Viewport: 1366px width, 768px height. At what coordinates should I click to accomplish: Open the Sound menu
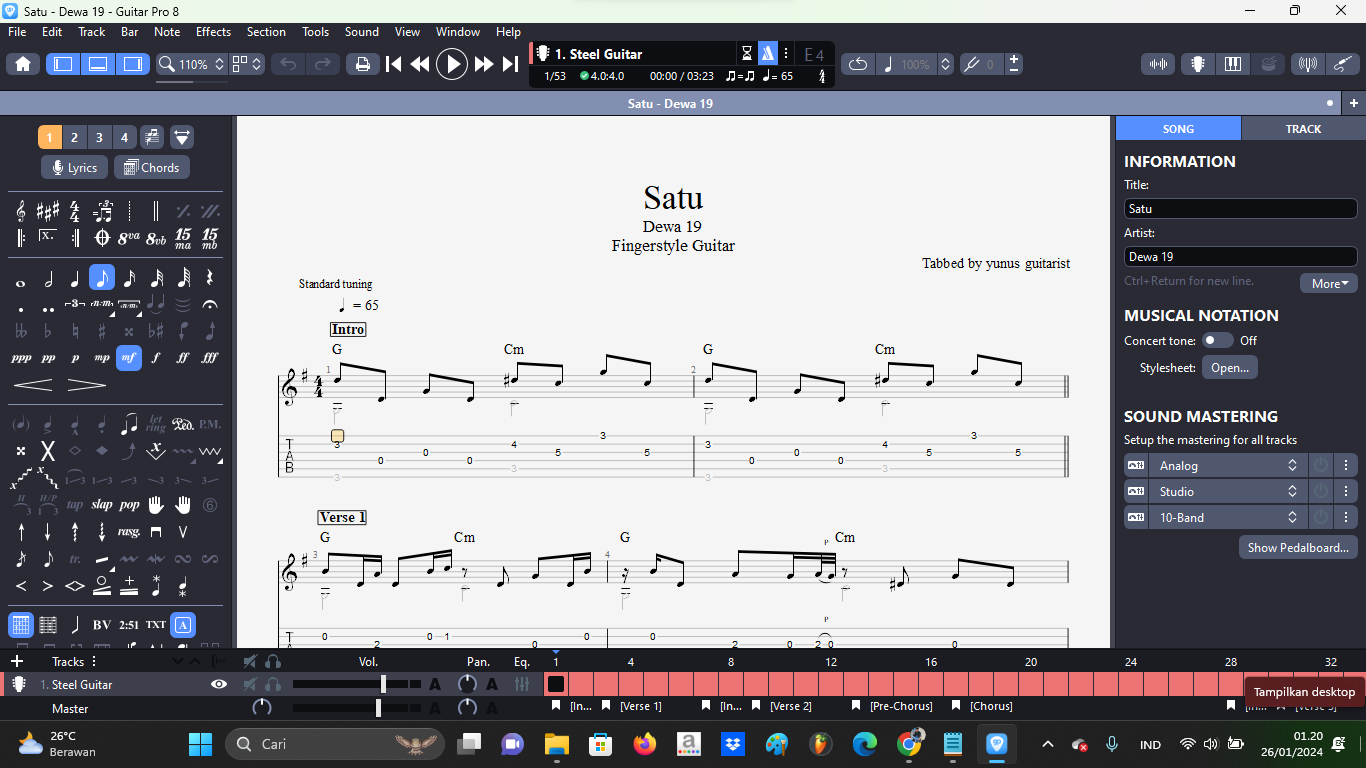362,32
